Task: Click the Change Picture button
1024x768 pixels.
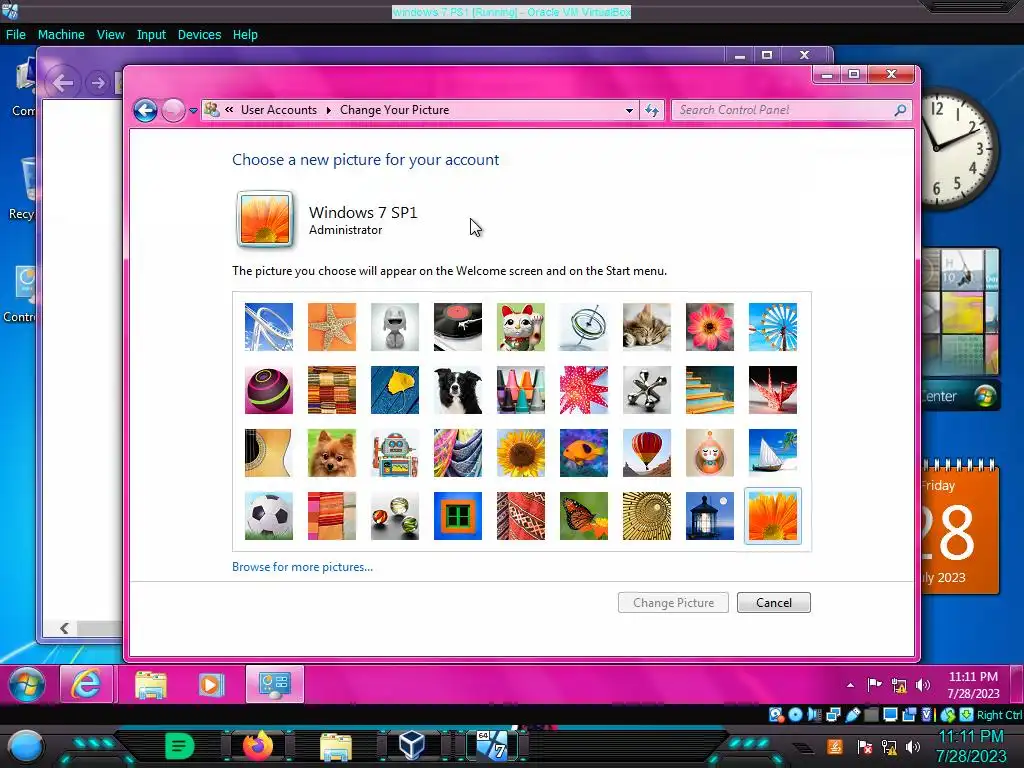Action: tap(673, 603)
